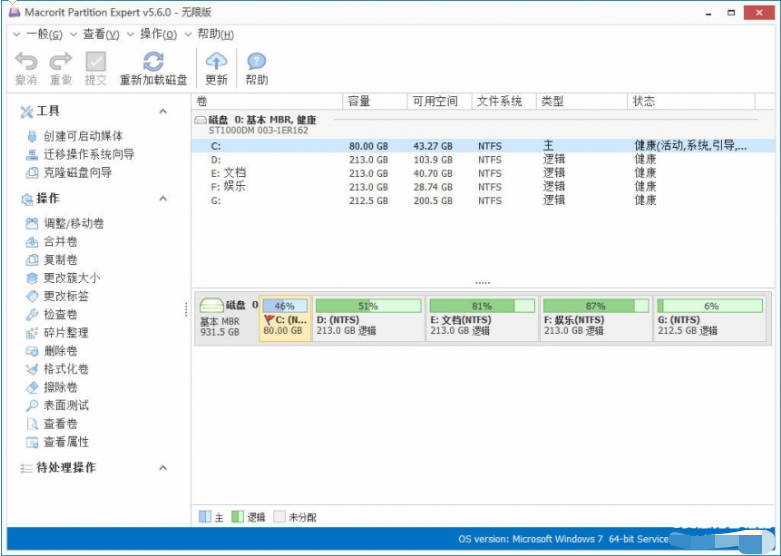The image size is (781, 556).
Task: Click the E: 文档 partition block in disk map
Action: (x=481, y=318)
